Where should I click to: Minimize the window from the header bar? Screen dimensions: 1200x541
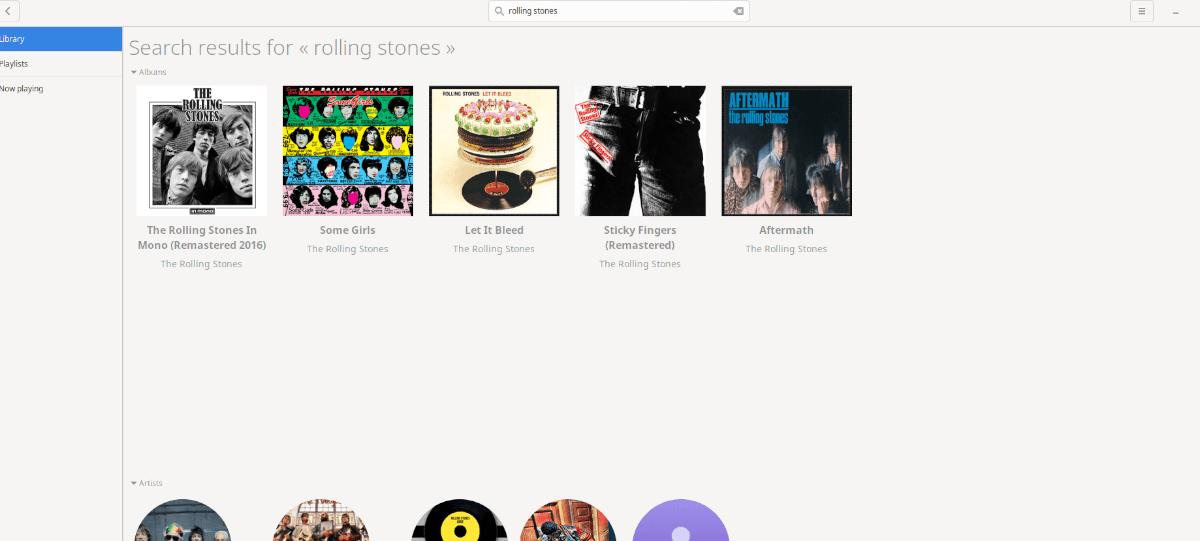click(1175, 11)
